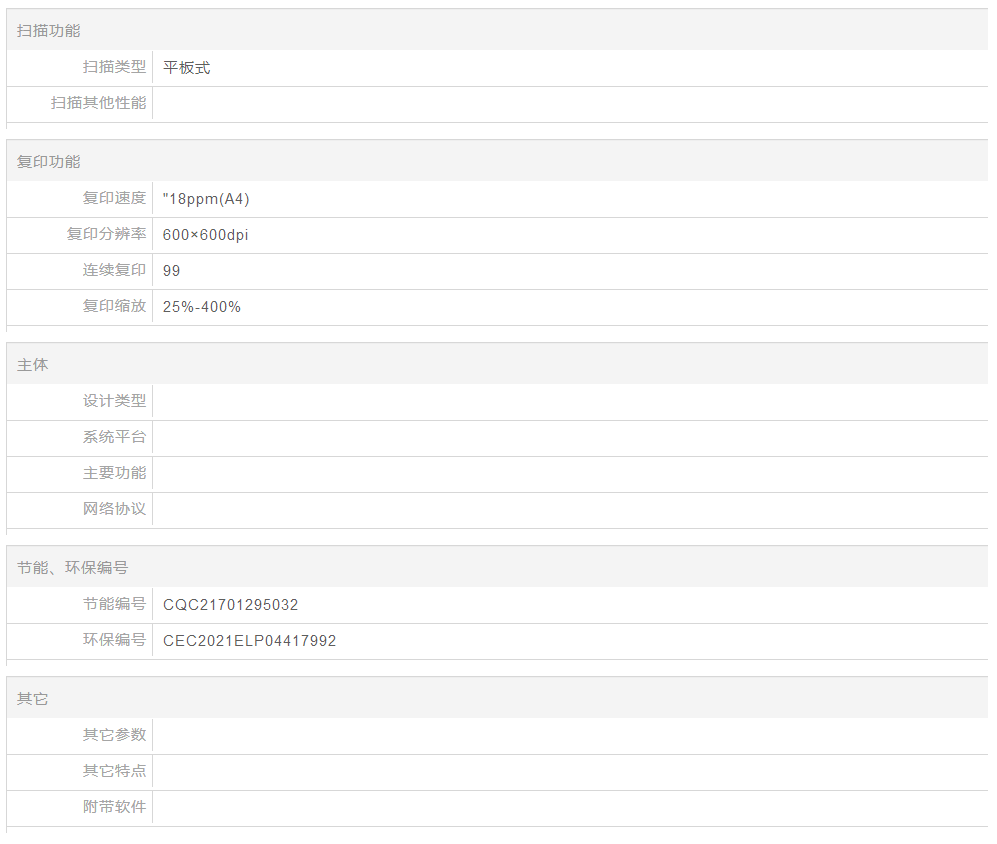997x844 pixels.
Task: Click the 复印功能 section header
Action: click(48, 162)
